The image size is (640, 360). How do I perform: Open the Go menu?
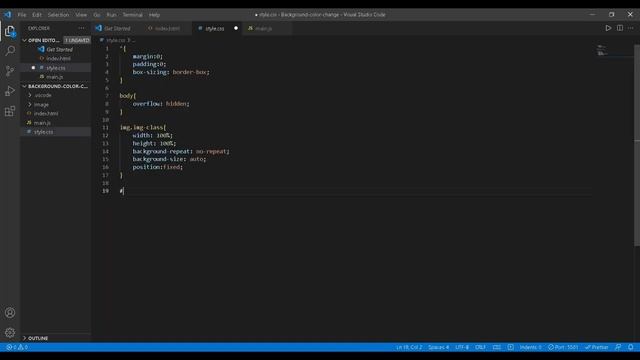pos(97,15)
